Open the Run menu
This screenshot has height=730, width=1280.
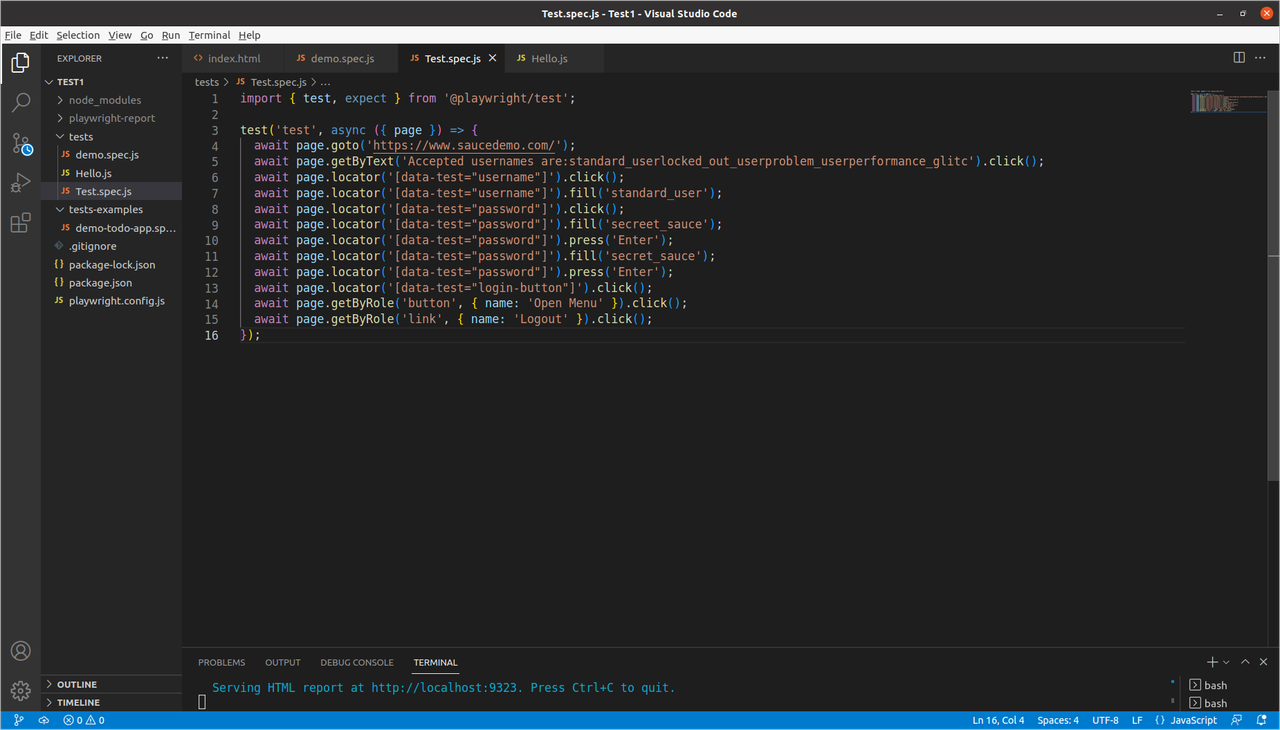click(x=171, y=35)
